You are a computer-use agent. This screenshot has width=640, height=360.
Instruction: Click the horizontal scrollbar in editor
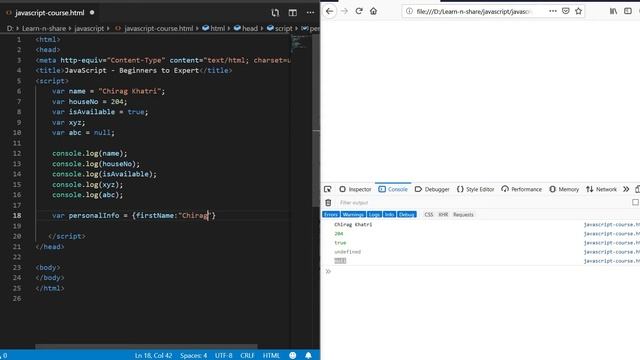pos(146,347)
